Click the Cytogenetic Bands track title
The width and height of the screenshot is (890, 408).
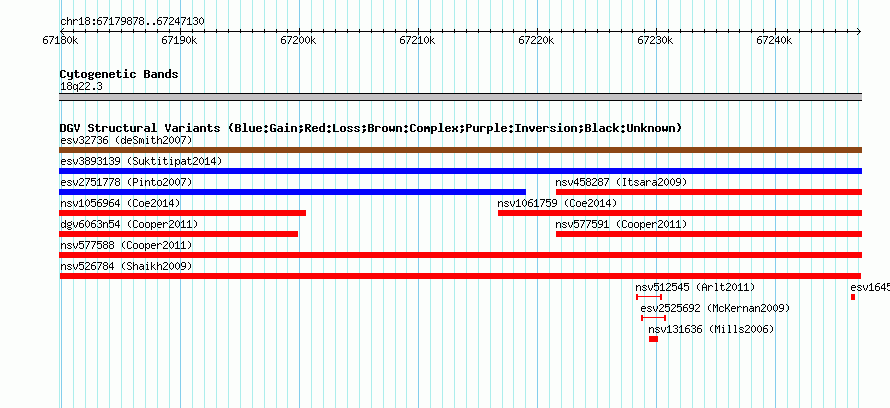tap(119, 74)
